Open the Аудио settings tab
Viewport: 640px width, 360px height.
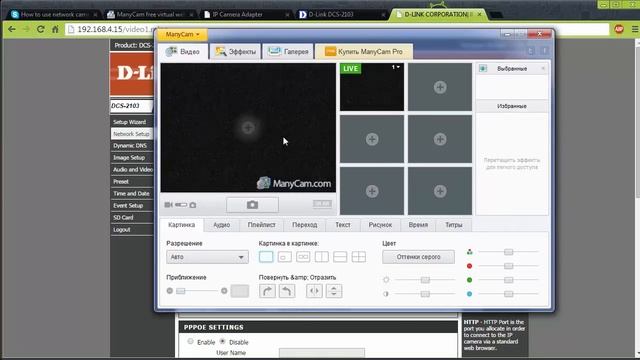point(222,225)
